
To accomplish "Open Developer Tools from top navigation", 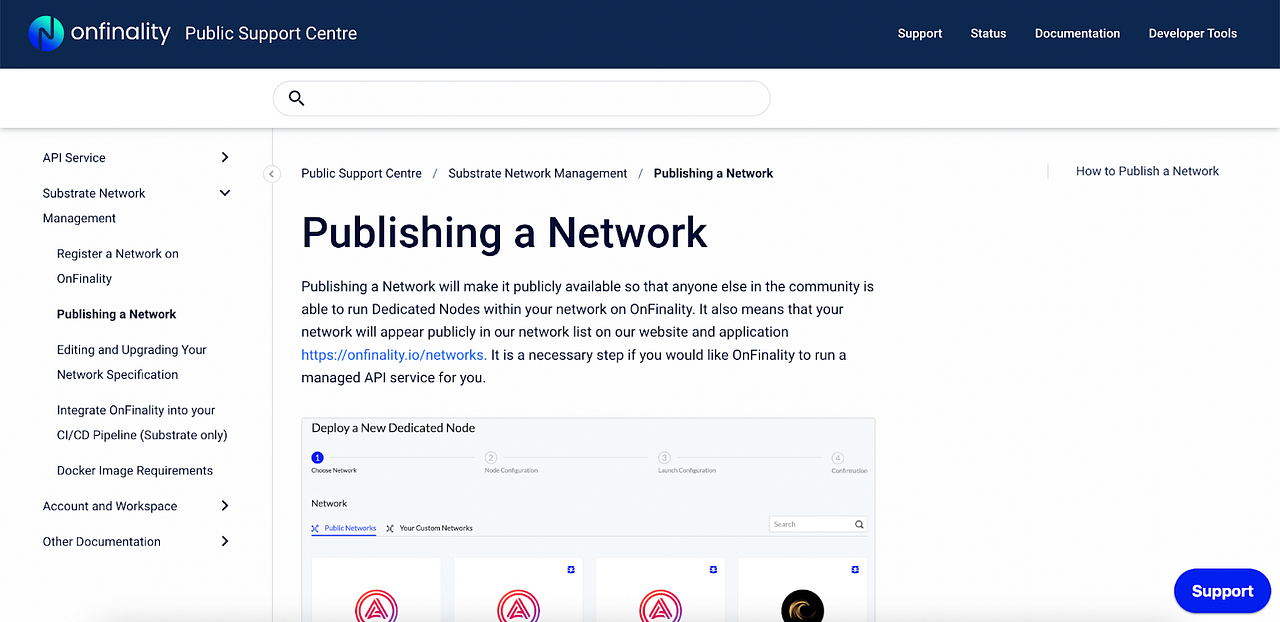I will coord(1193,33).
